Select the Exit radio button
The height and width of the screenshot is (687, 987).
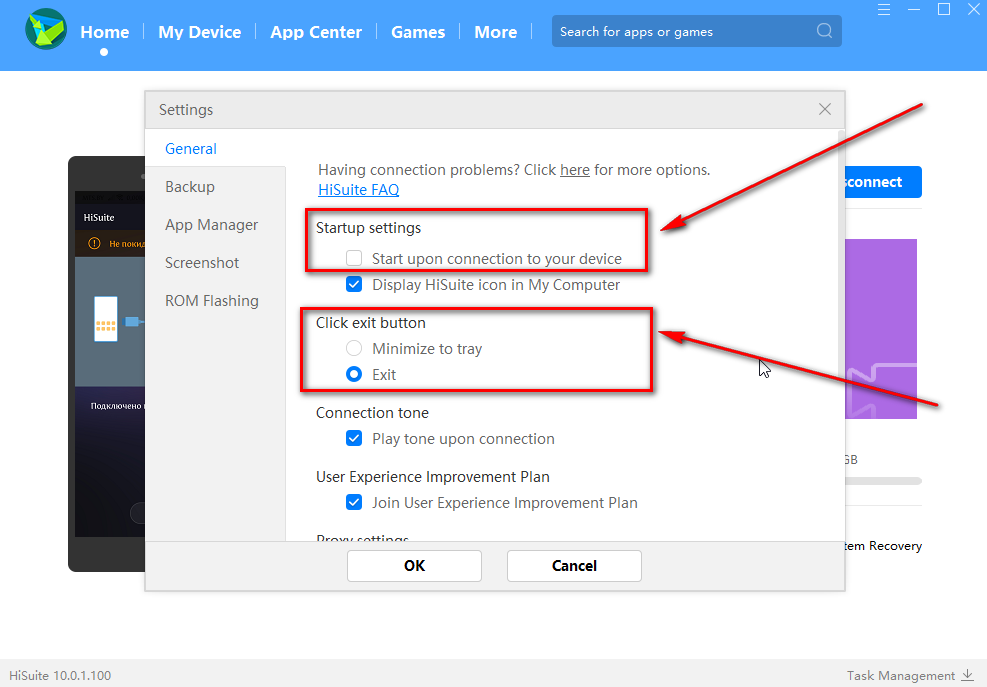pyautogui.click(x=354, y=374)
